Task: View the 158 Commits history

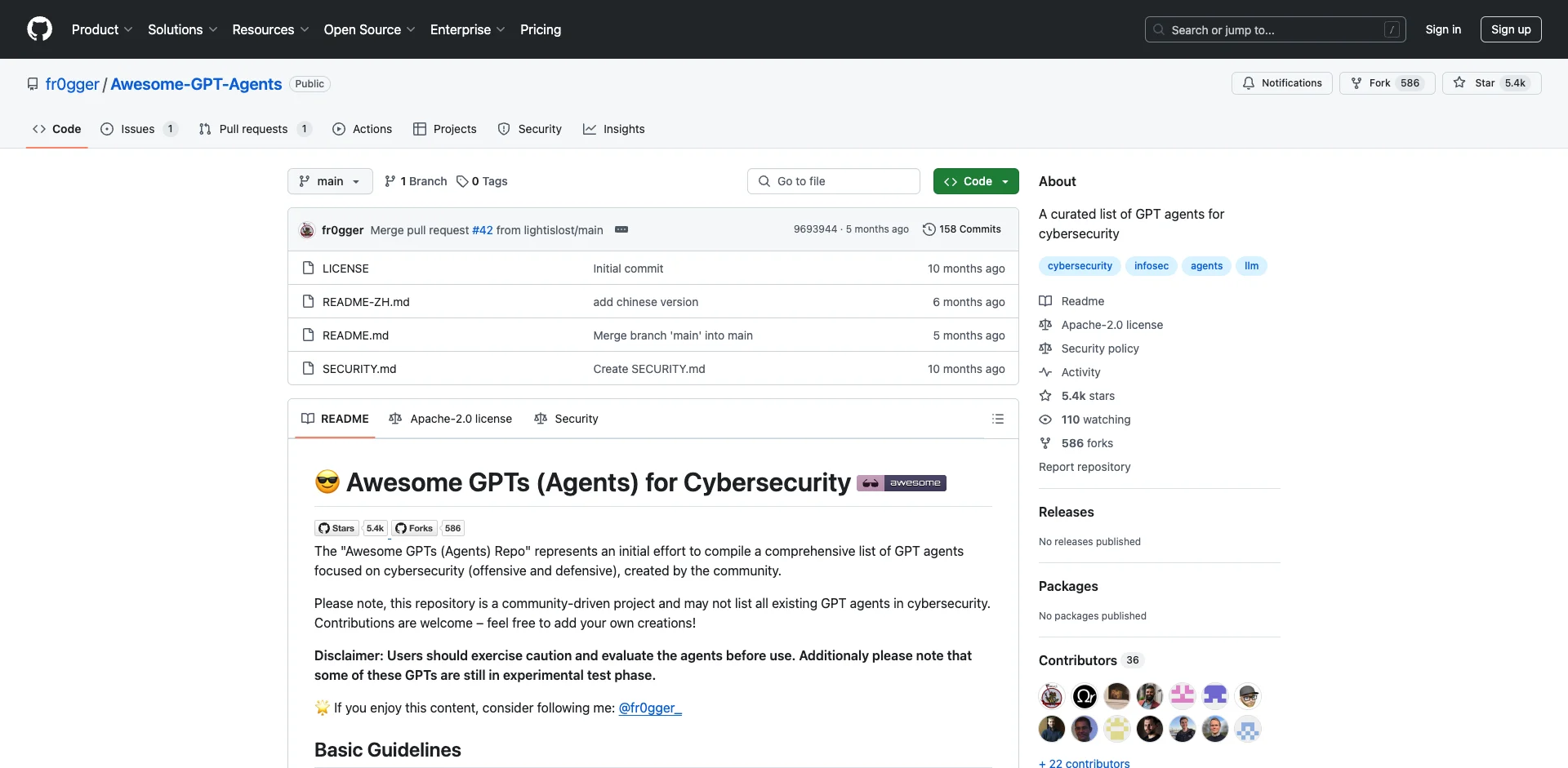Action: pyautogui.click(x=961, y=229)
